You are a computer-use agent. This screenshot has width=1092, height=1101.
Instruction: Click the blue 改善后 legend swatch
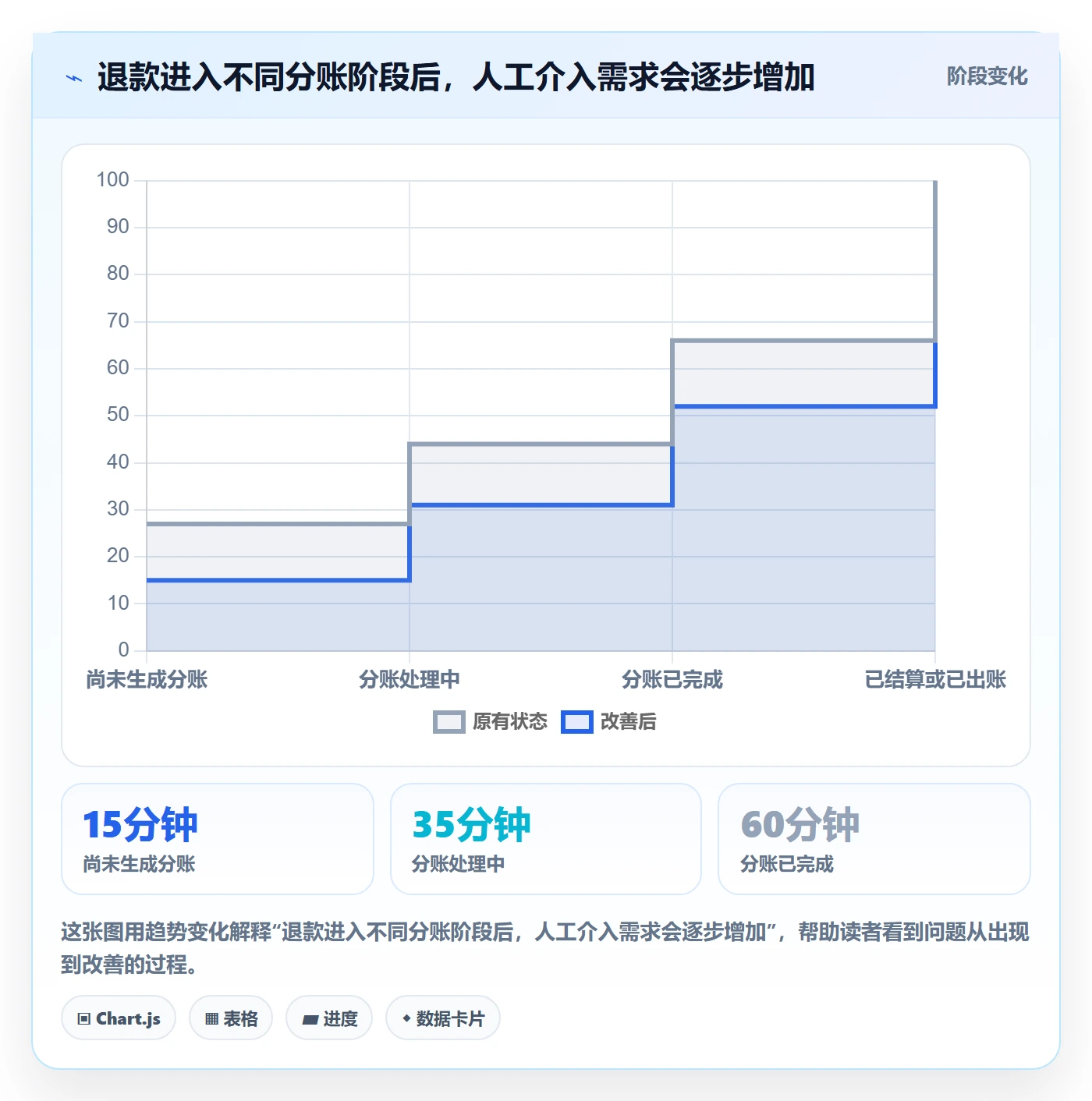coord(577,722)
